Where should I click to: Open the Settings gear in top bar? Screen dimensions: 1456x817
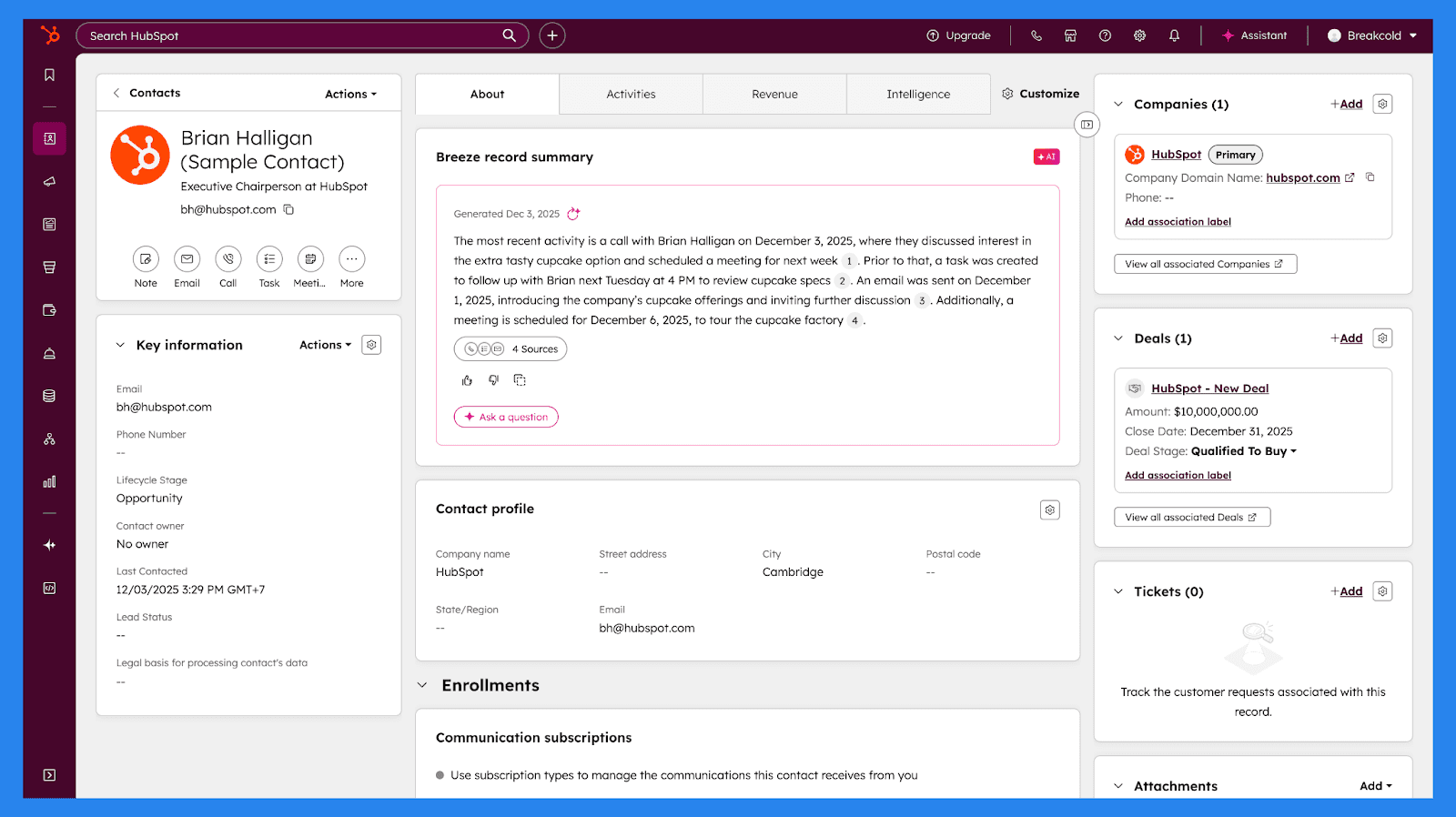coord(1139,35)
